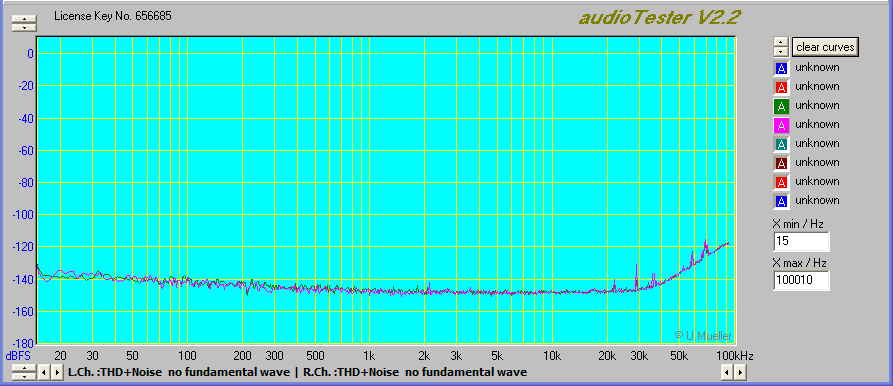Viewport: 893px width, 386px height.
Task: Click the 100kHz axis label
Action: click(x=735, y=356)
